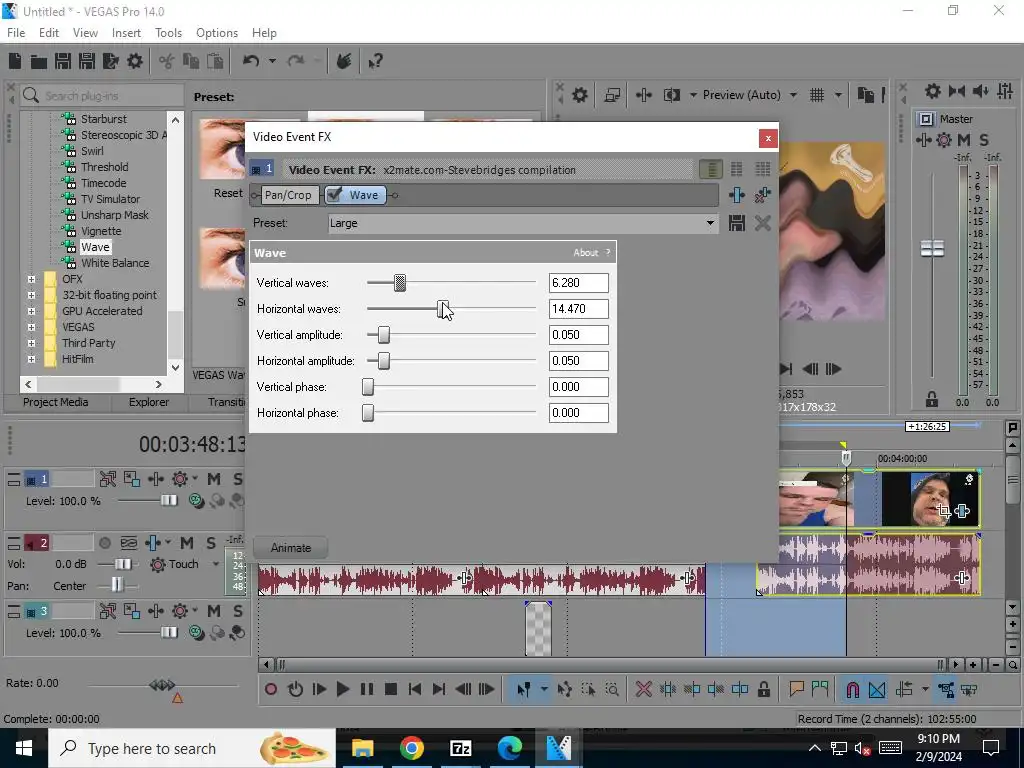Click the Master bus FX gear icon

click(x=944, y=140)
